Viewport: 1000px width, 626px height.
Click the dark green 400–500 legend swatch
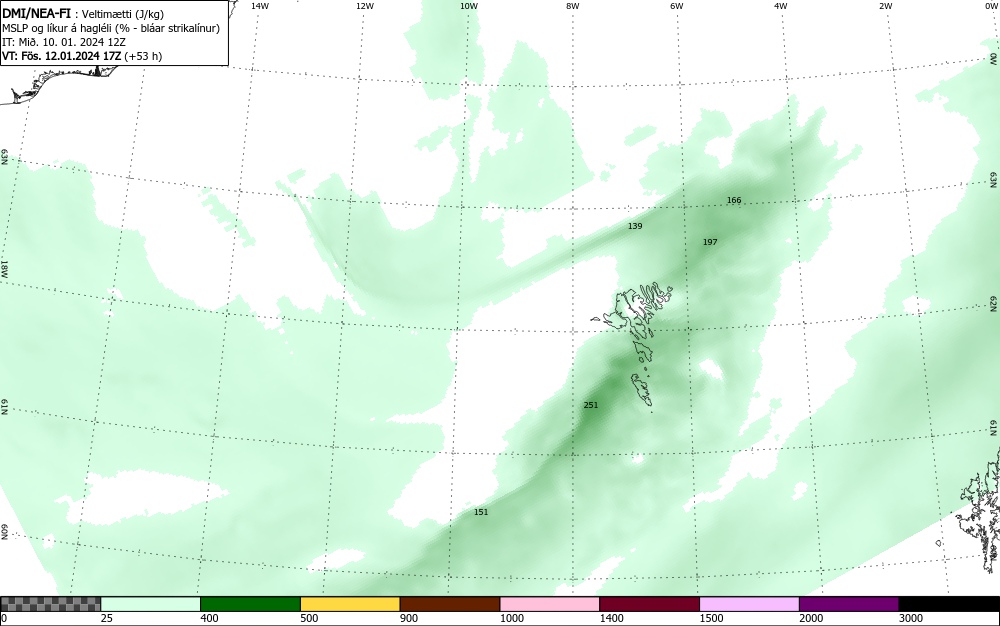point(250,604)
